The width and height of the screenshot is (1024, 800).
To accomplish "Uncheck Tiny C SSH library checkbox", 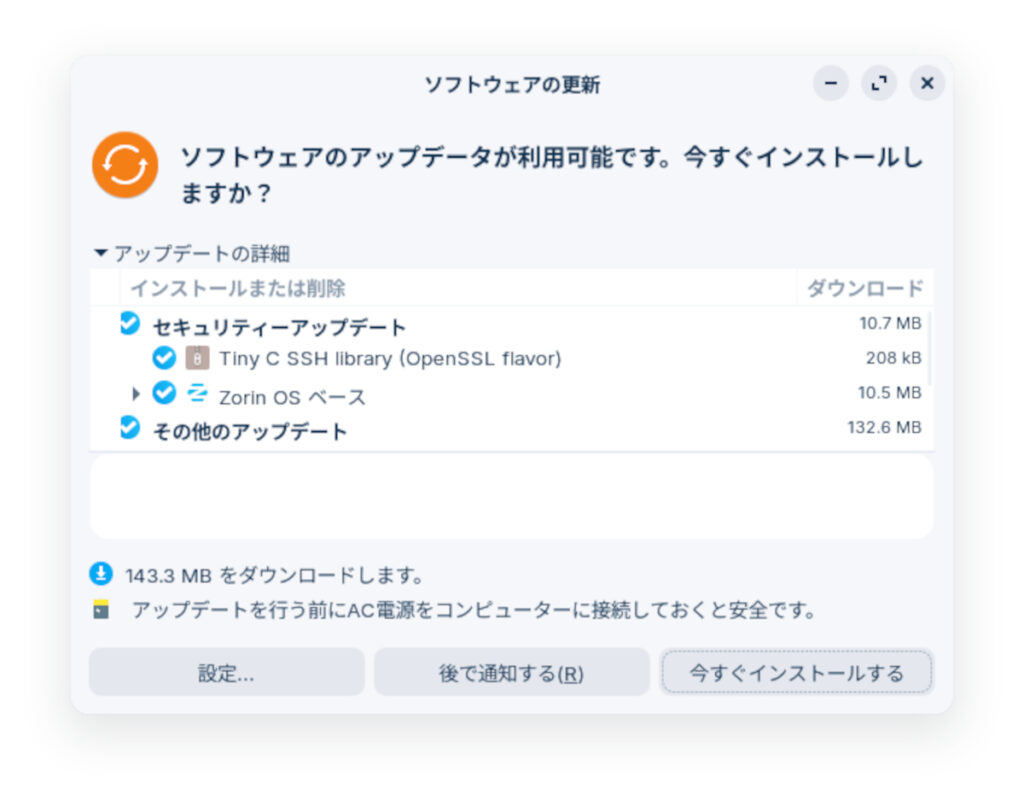I will (164, 358).
